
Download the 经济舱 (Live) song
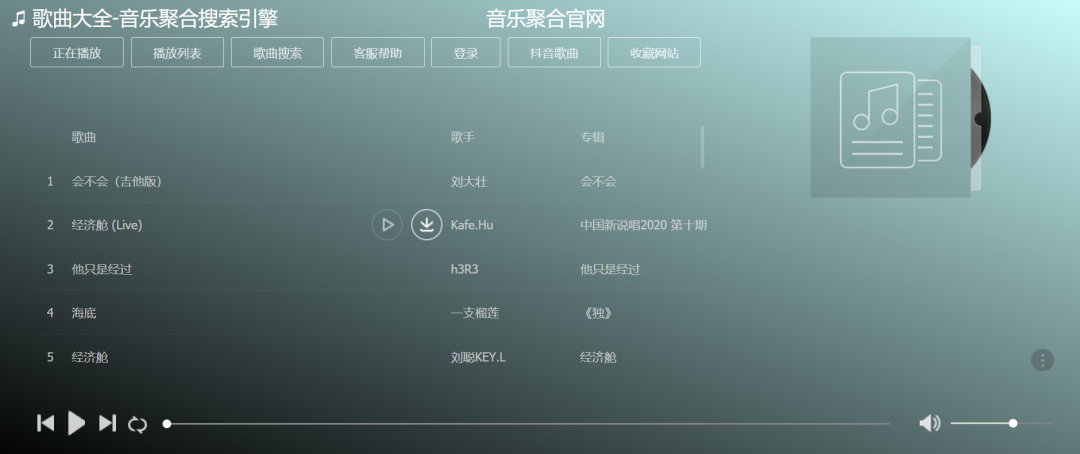tap(427, 225)
